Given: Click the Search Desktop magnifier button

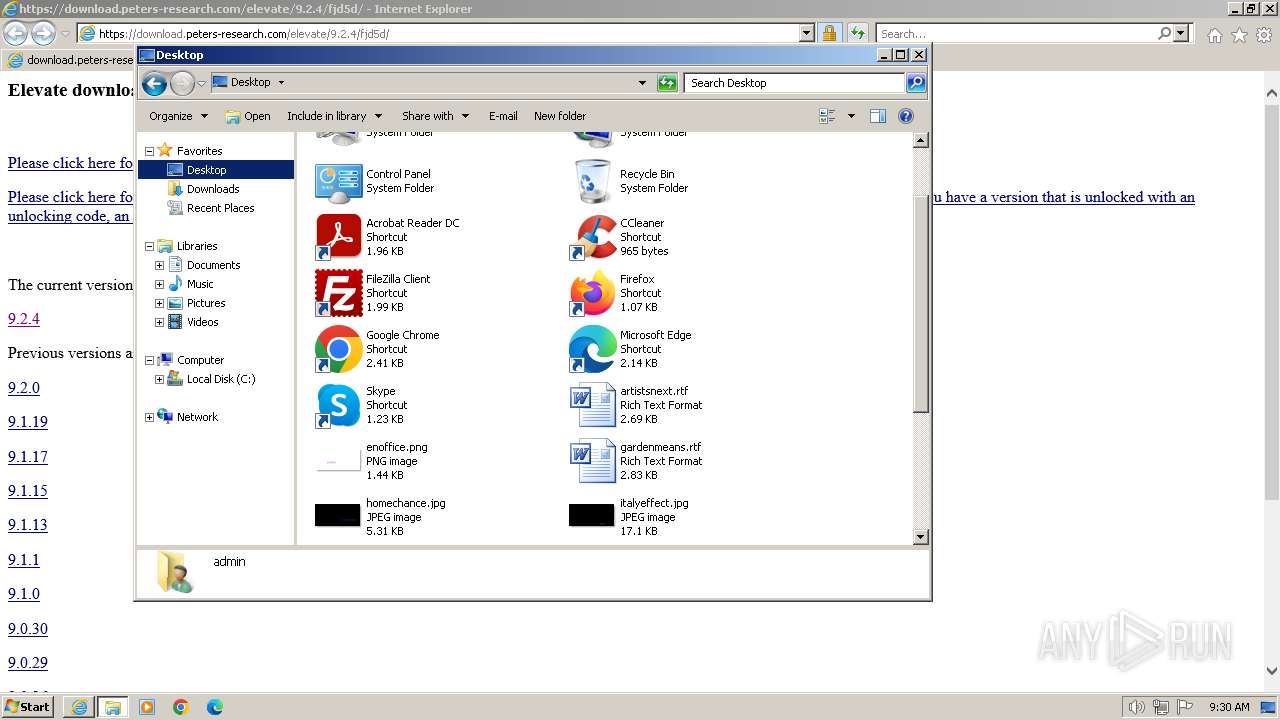Looking at the screenshot, I should click(x=915, y=83).
